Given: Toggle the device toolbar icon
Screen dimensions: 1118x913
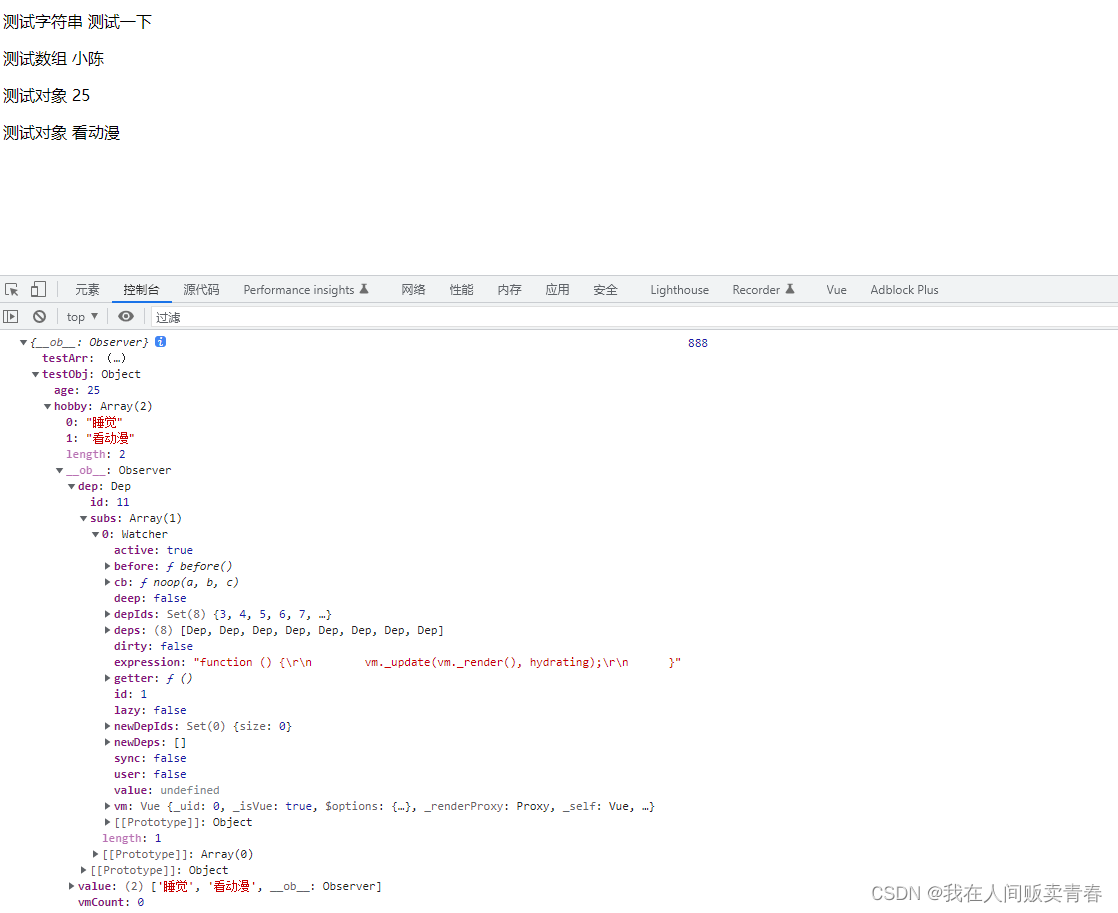Looking at the screenshot, I should (39, 289).
